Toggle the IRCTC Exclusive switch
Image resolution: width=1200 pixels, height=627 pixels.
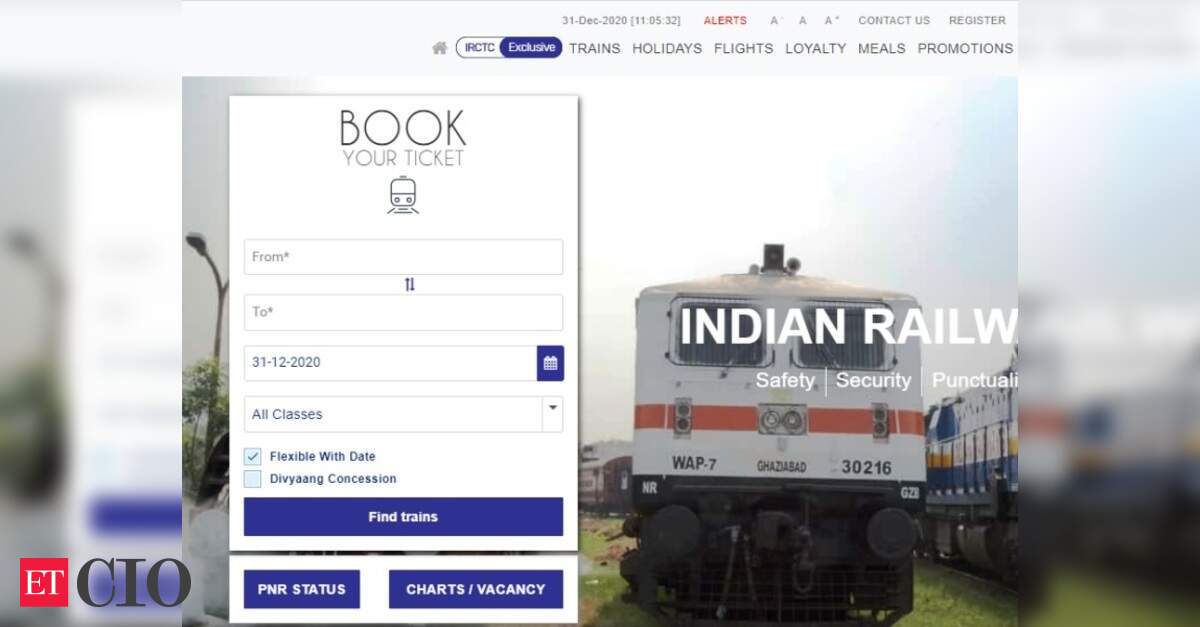(509, 48)
